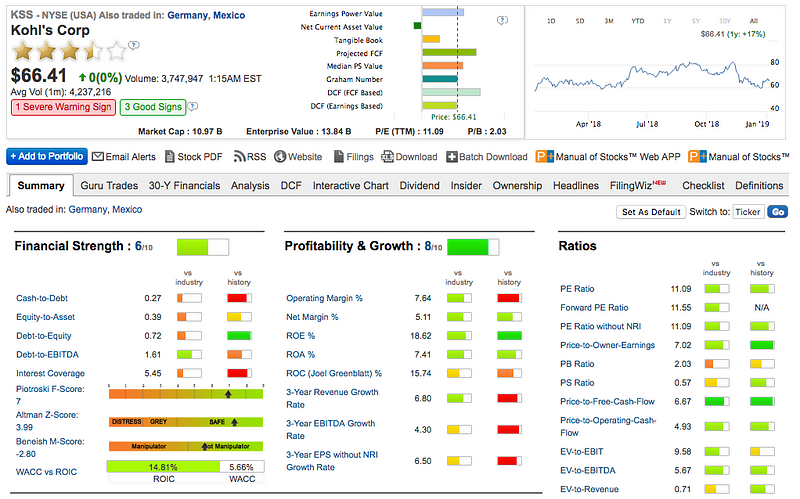
Task: Click the empty fifth rating star
Action: (x=117, y=52)
